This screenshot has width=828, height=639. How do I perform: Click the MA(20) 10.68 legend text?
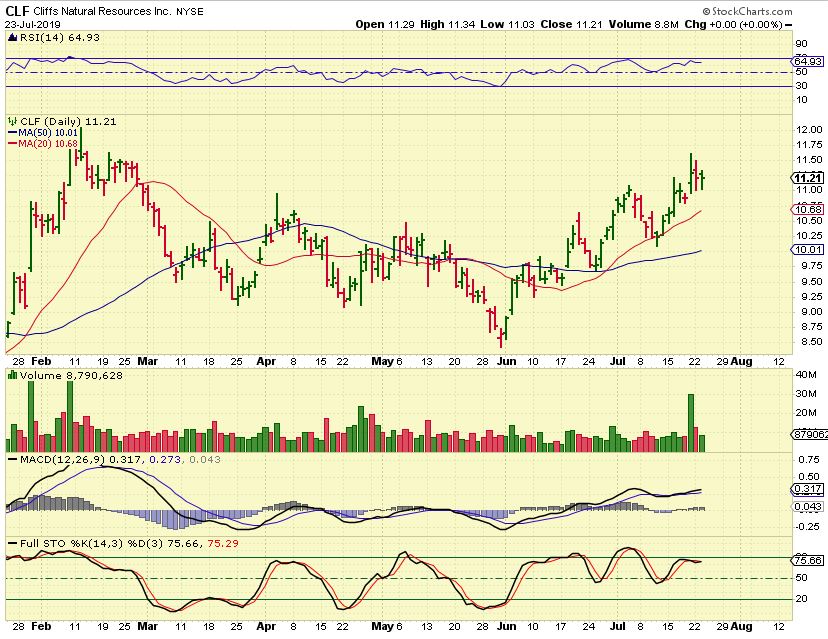click(x=48, y=144)
